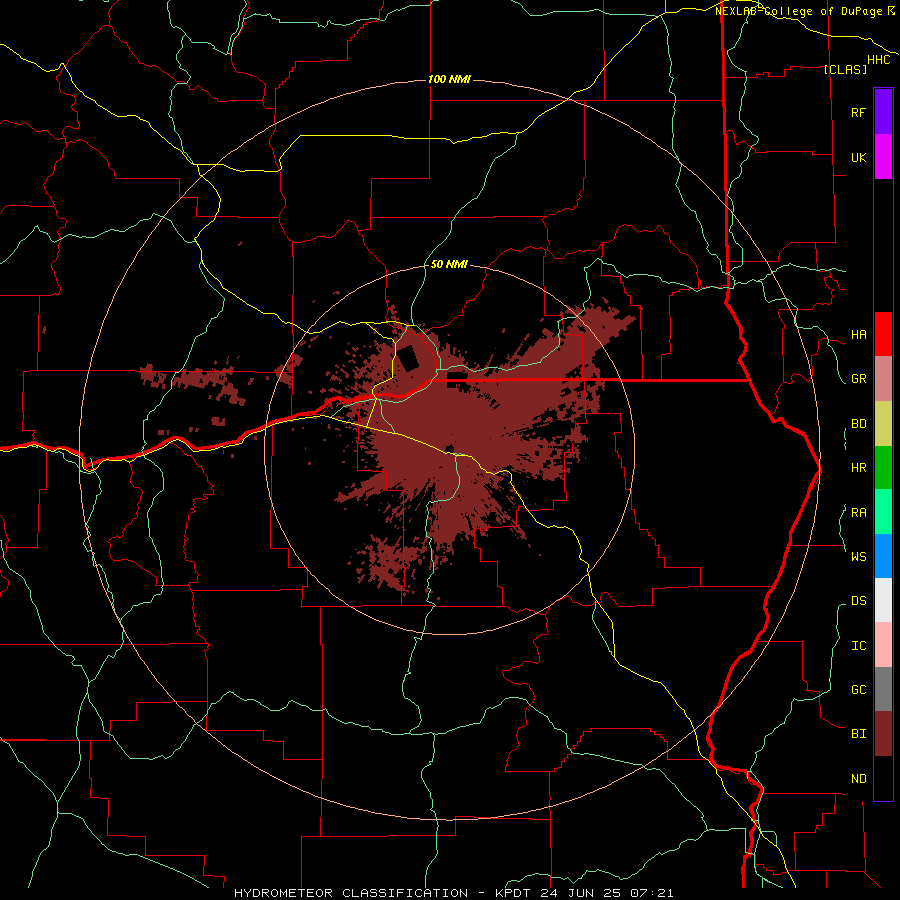Image resolution: width=900 pixels, height=900 pixels.
Task: Click the black square gap inside the echo
Action: pyautogui.click(x=409, y=358)
